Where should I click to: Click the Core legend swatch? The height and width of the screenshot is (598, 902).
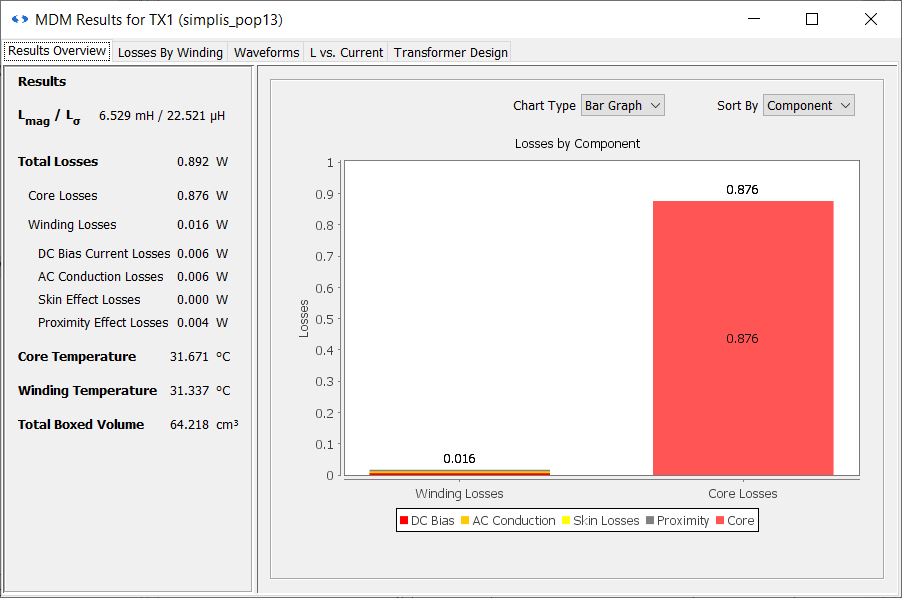[720, 521]
